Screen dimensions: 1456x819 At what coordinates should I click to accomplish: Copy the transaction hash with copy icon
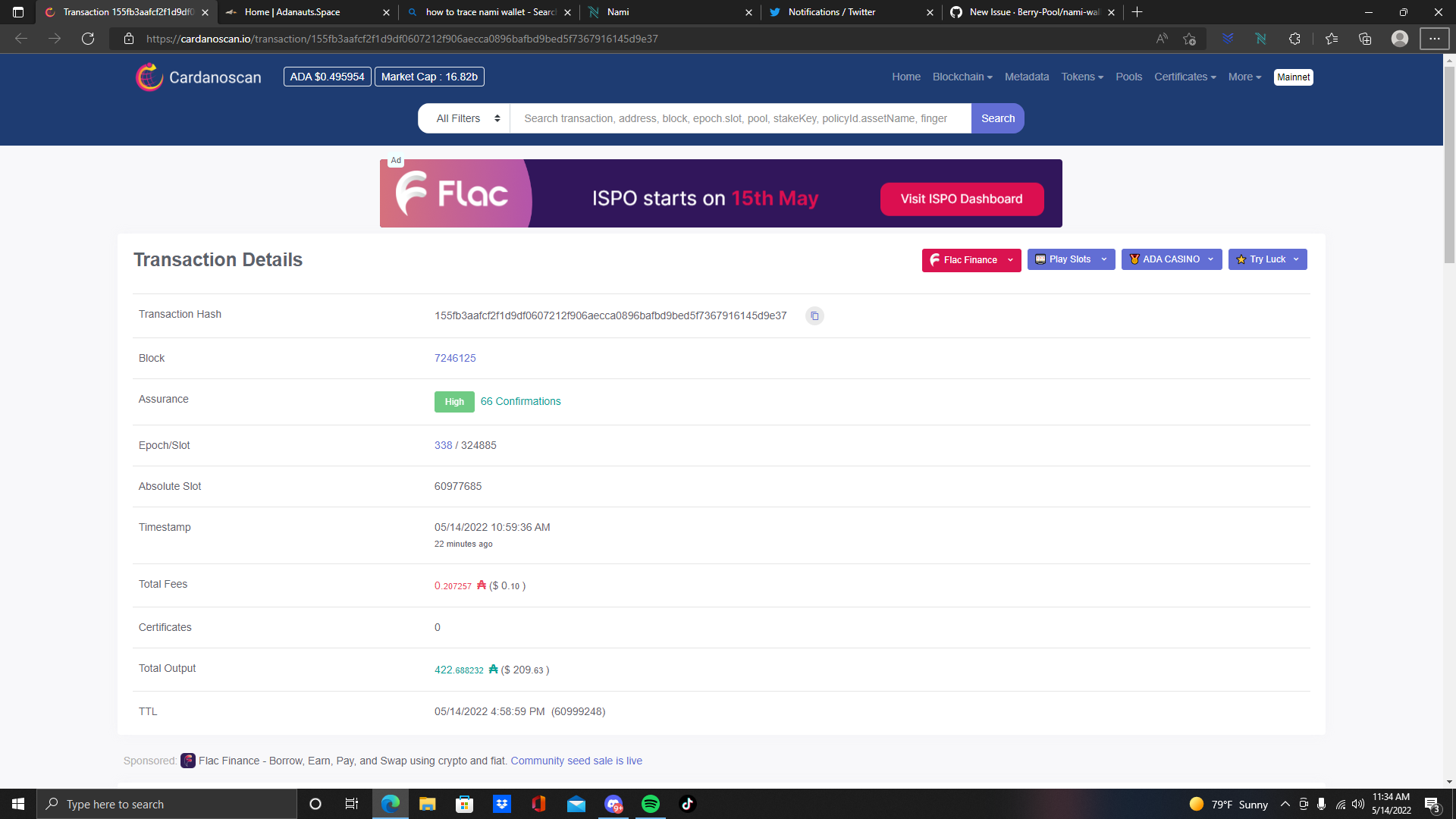click(x=814, y=316)
